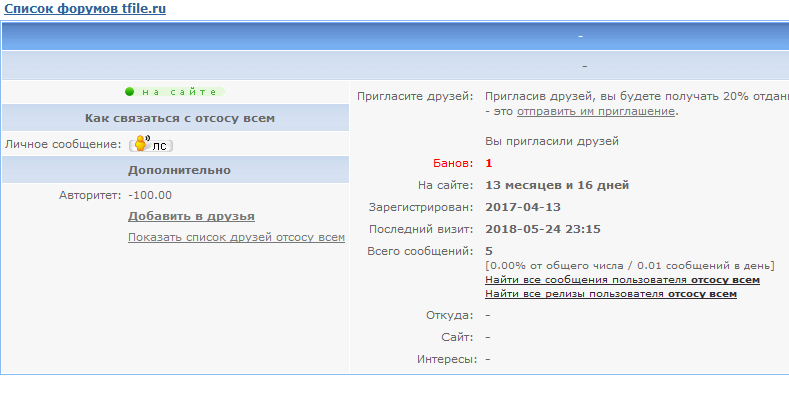Click the 'Зарегистрирован:' label
Viewport: 789px width, 396px height.
pos(421,207)
